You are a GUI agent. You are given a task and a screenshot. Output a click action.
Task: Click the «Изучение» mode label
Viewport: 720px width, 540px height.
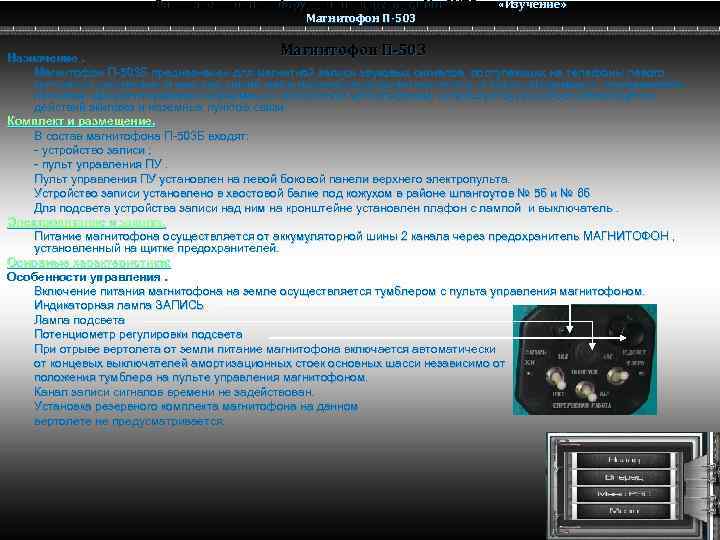[x=532, y=5]
